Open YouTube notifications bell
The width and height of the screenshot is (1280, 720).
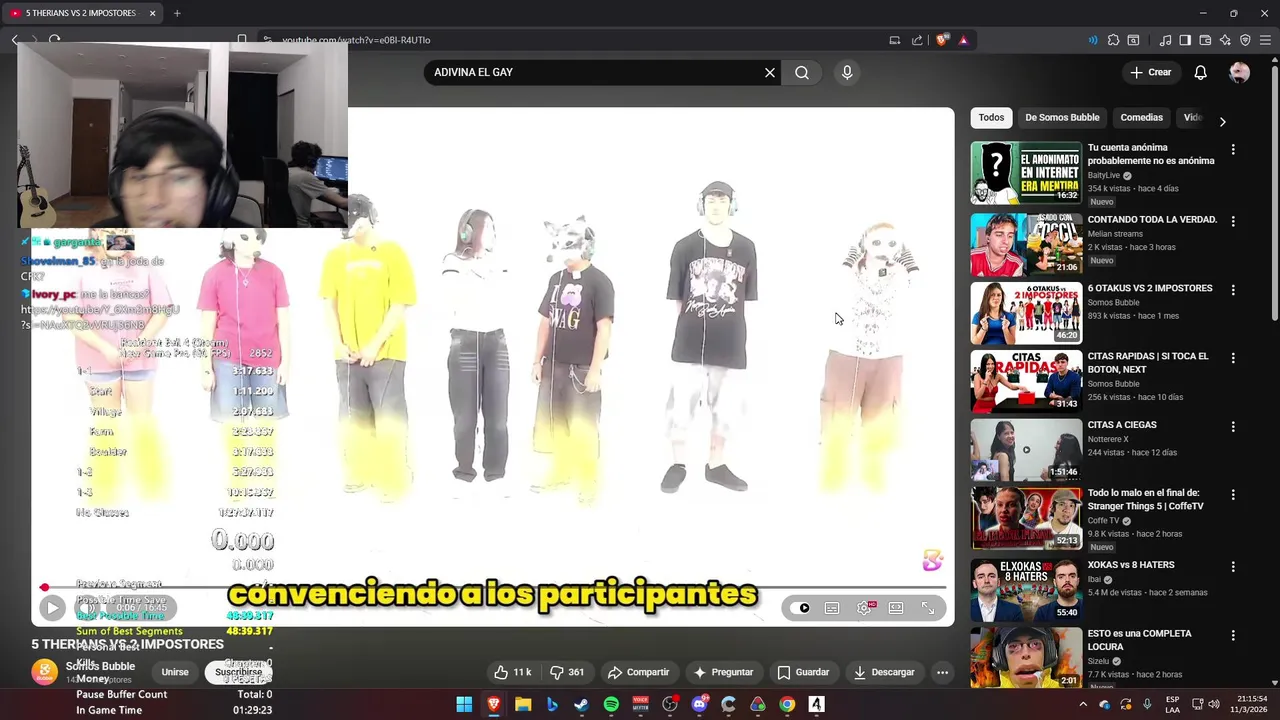[x=1200, y=72]
